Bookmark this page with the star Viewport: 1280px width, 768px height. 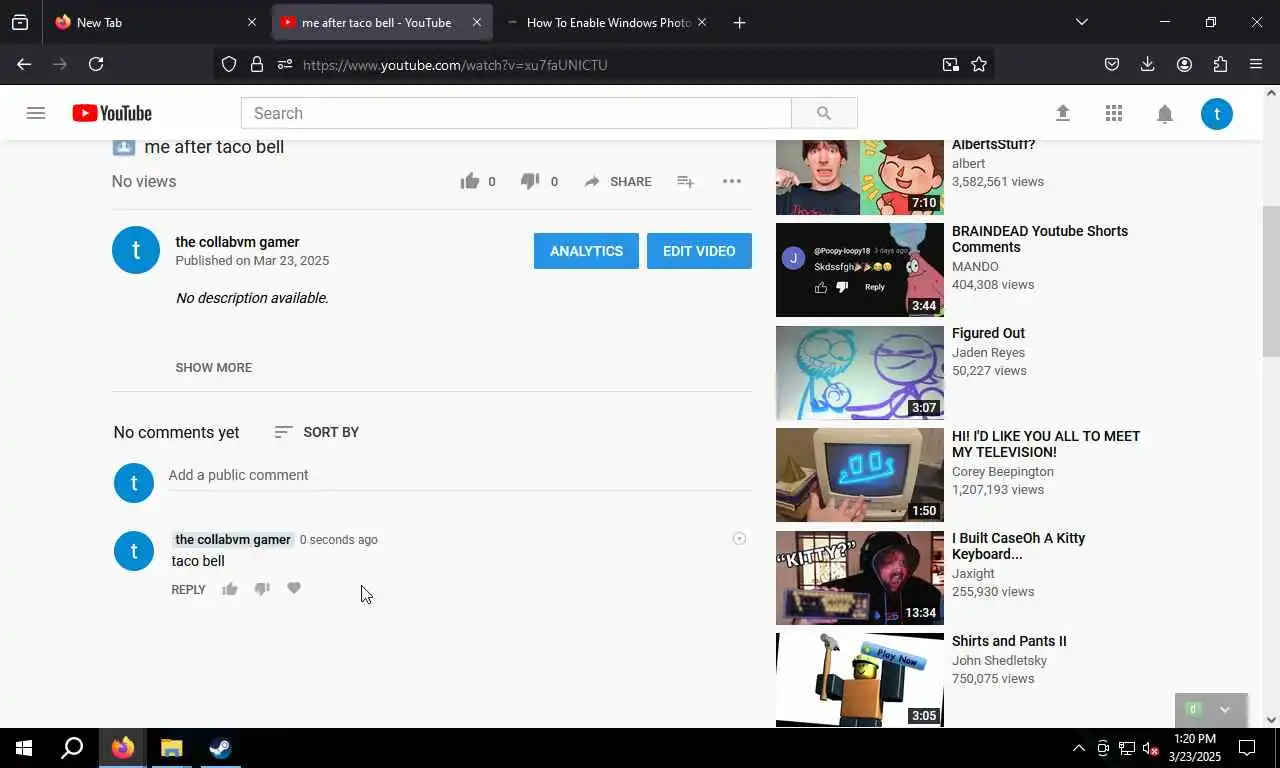coord(979,64)
